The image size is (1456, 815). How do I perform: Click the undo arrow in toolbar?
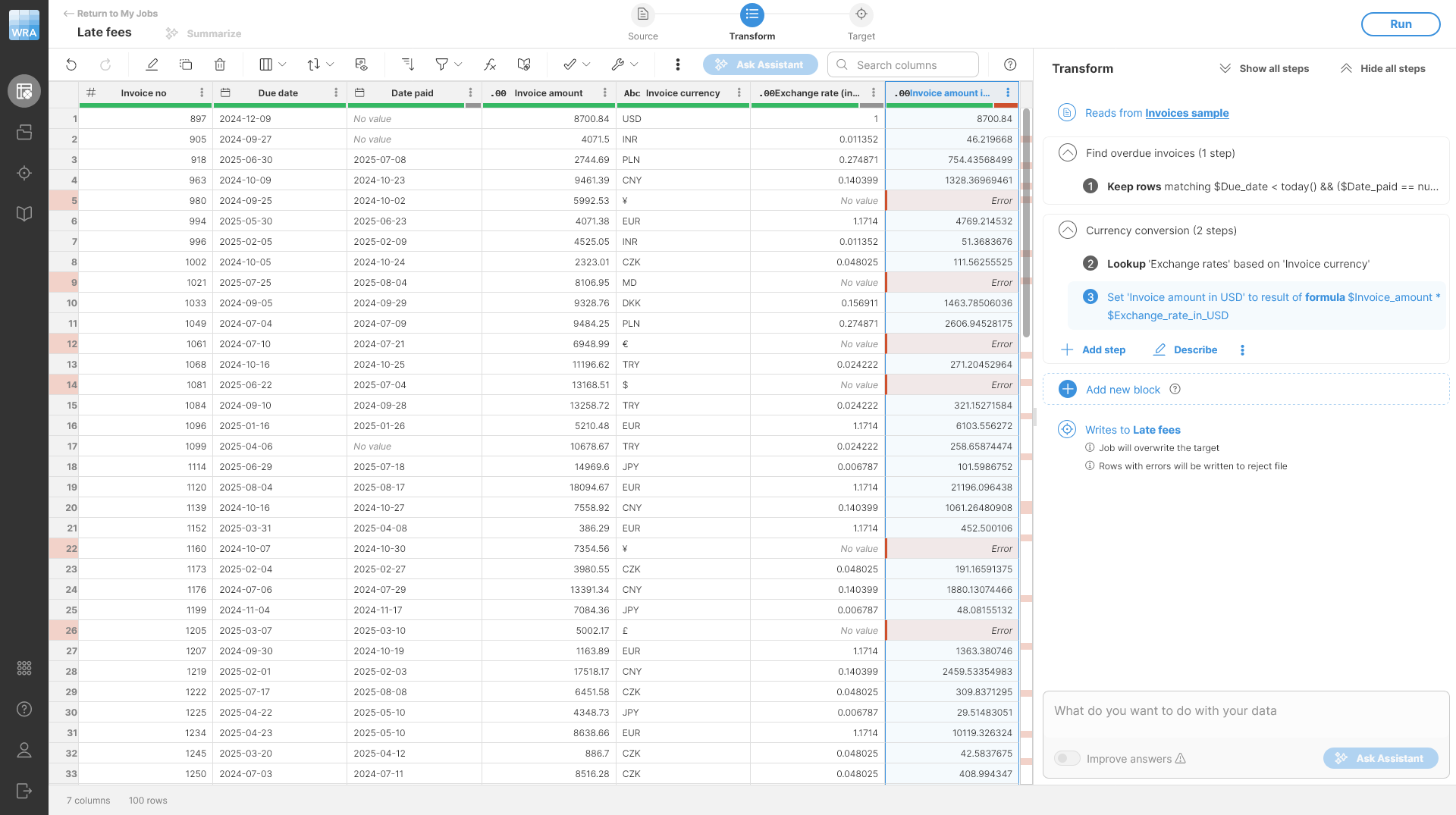pyautogui.click(x=71, y=65)
